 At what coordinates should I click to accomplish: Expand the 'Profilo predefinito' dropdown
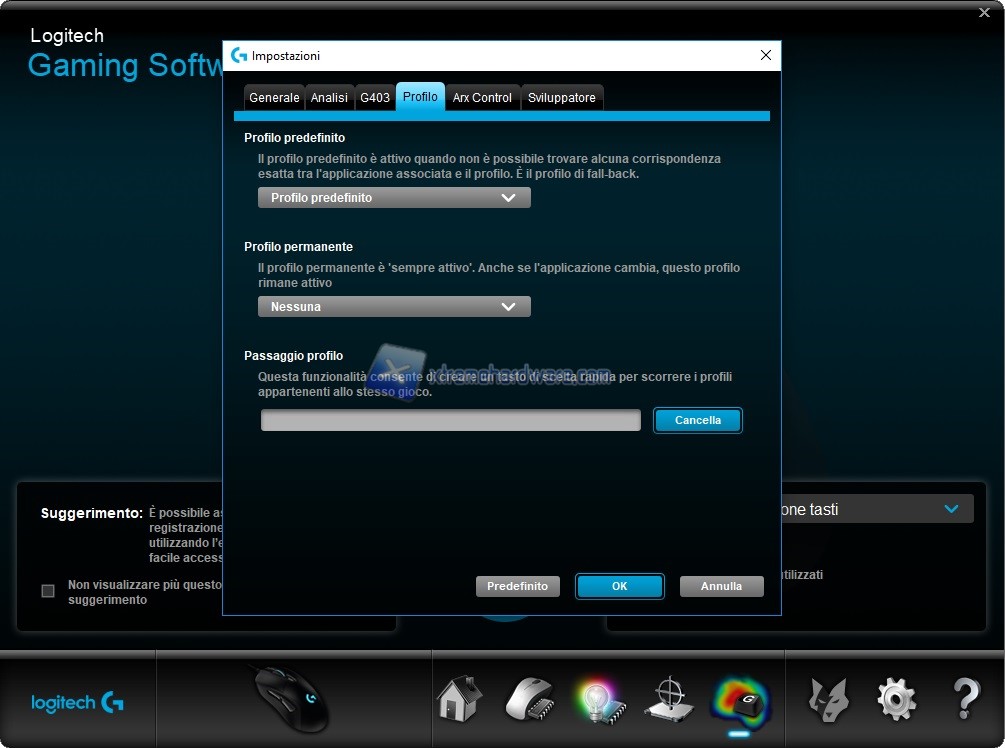pos(394,198)
